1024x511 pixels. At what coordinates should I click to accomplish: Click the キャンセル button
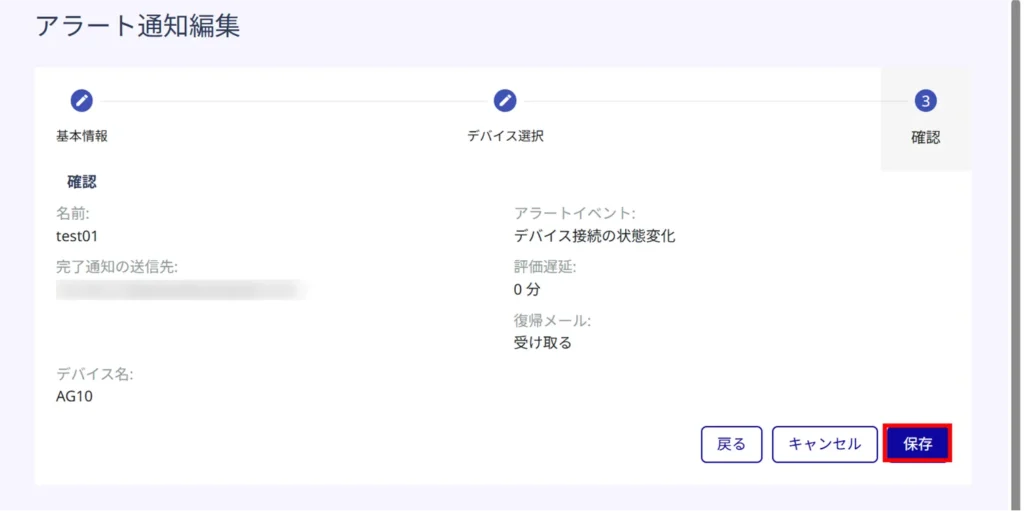click(x=824, y=444)
